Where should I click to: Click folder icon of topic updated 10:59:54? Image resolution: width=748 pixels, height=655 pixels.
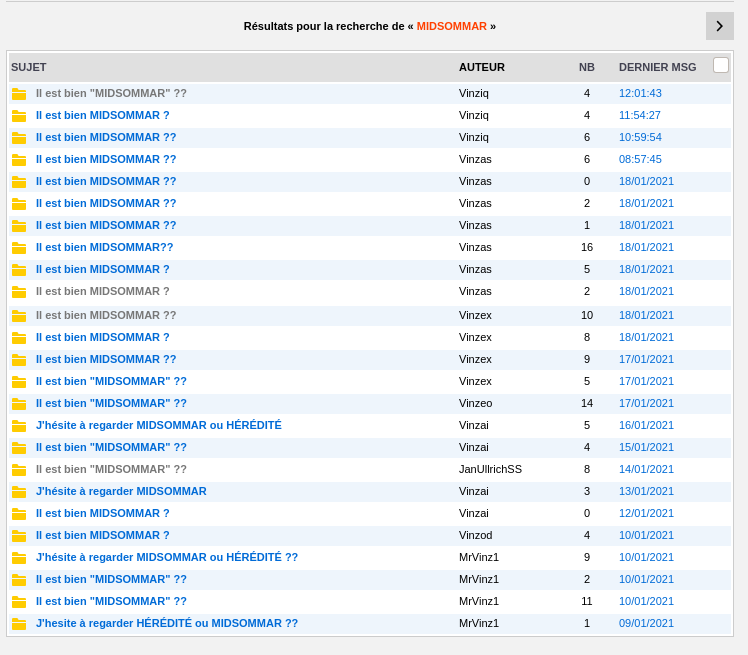(x=19, y=138)
